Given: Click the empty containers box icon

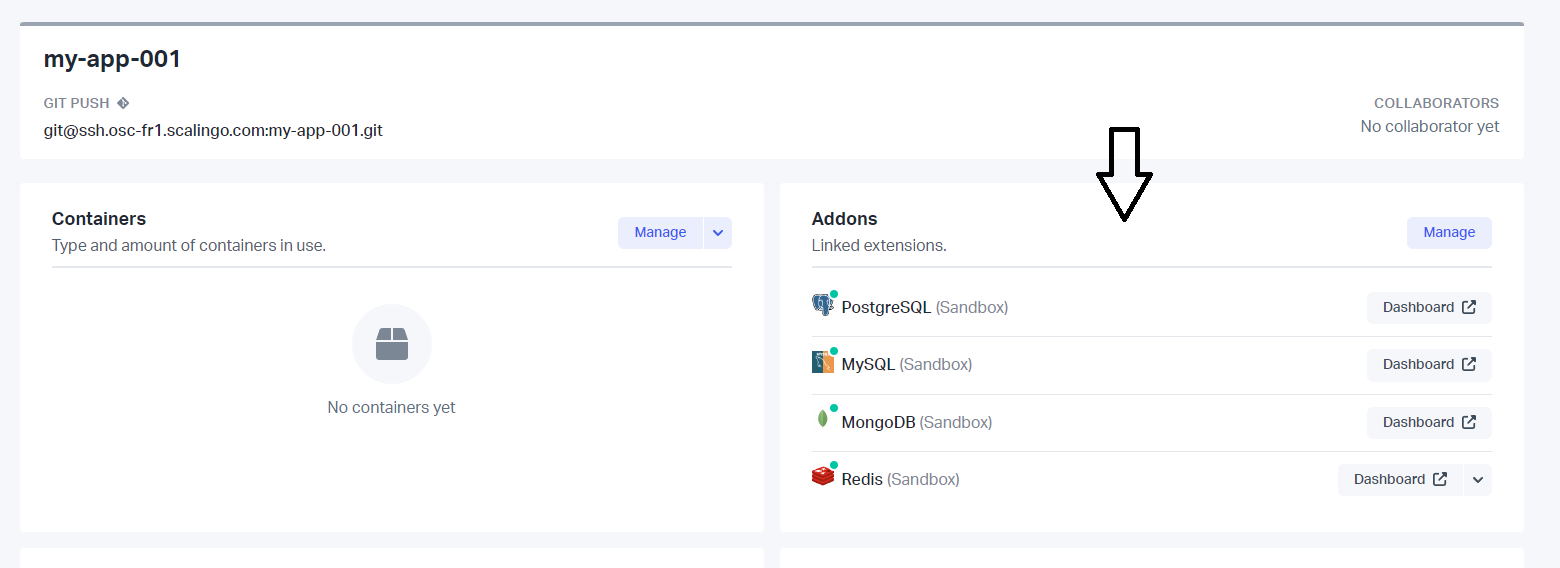Looking at the screenshot, I should click(x=392, y=344).
